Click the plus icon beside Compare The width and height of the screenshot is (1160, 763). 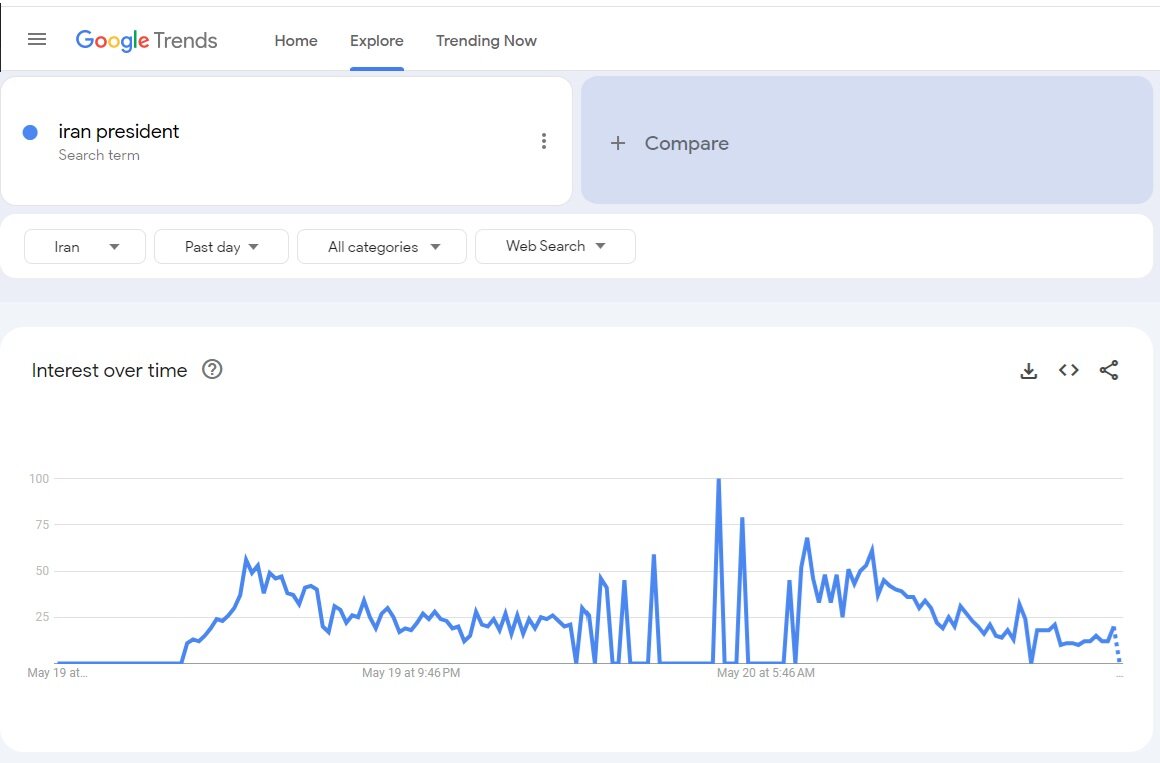click(x=618, y=143)
